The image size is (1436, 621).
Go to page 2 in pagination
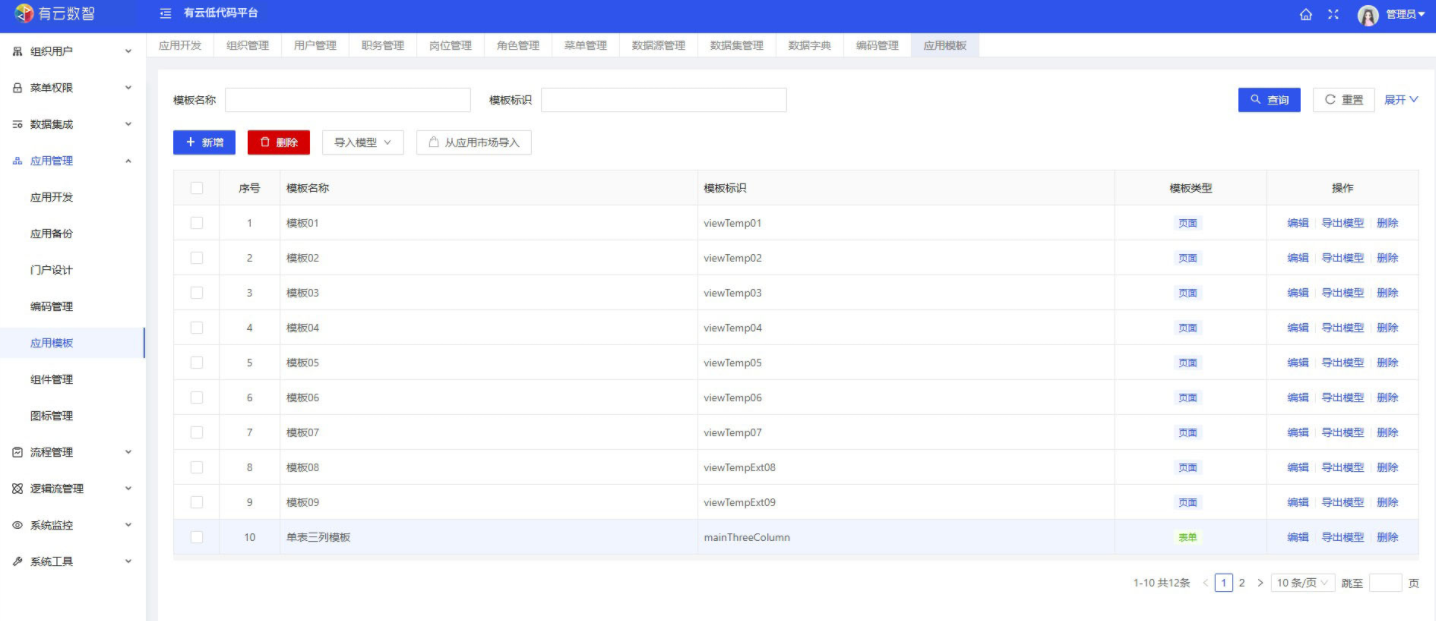coord(1242,583)
